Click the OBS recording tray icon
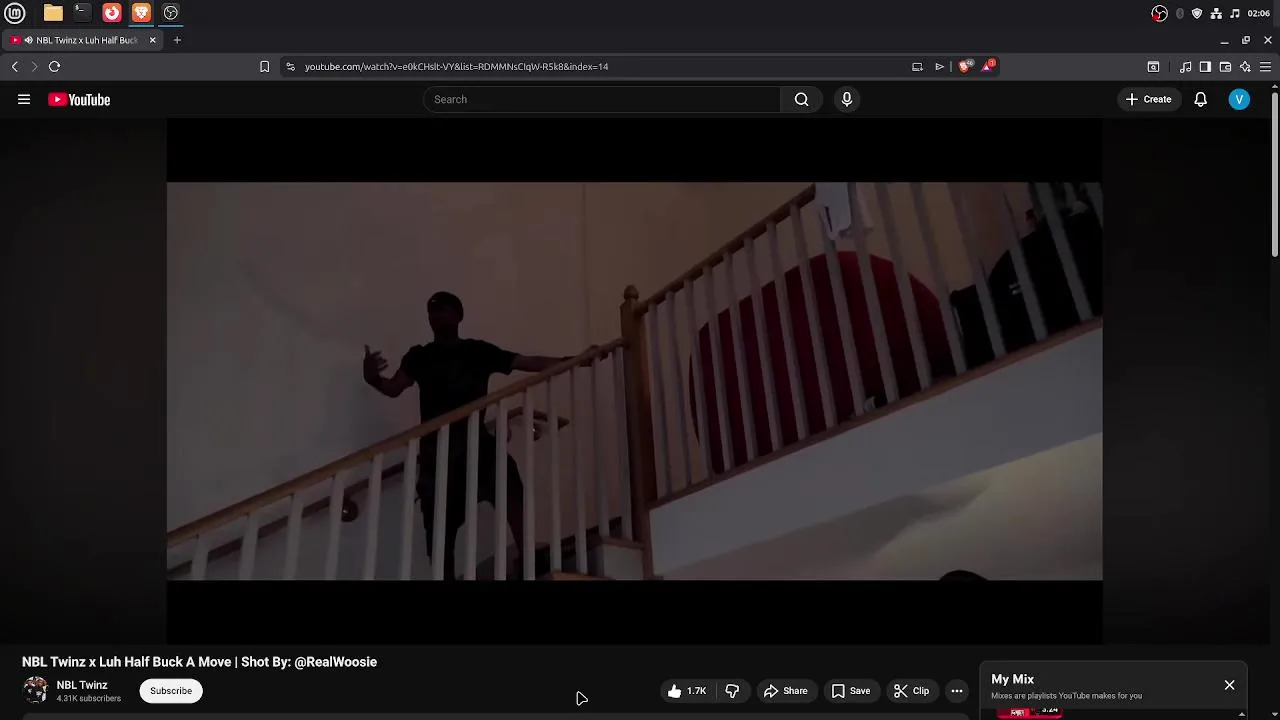 (x=1159, y=13)
